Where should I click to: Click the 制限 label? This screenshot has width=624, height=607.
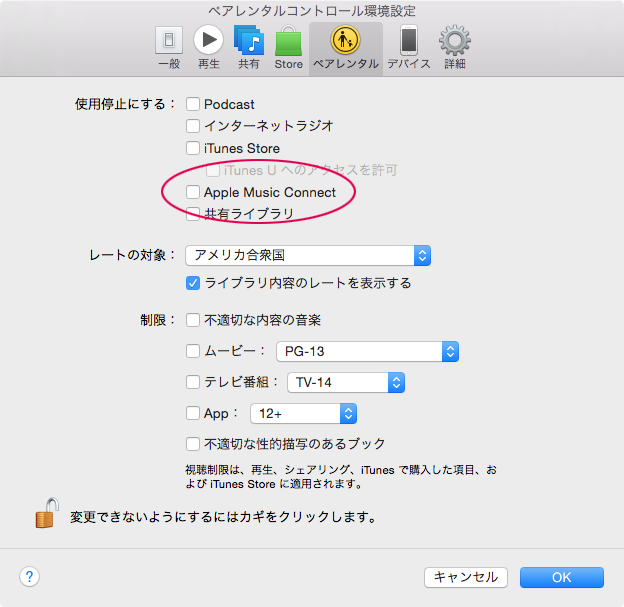click(x=158, y=320)
